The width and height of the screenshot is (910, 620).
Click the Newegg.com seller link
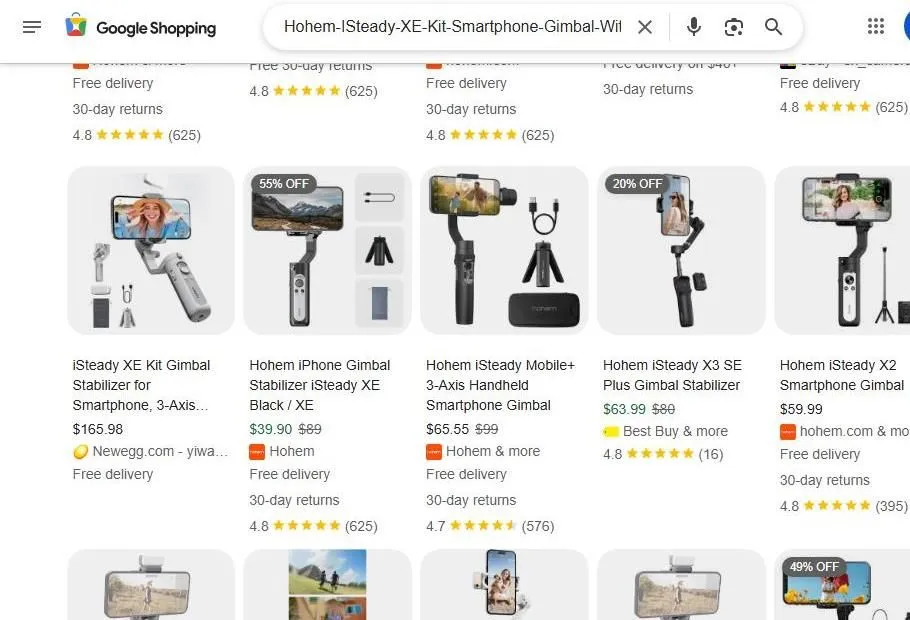tap(148, 451)
